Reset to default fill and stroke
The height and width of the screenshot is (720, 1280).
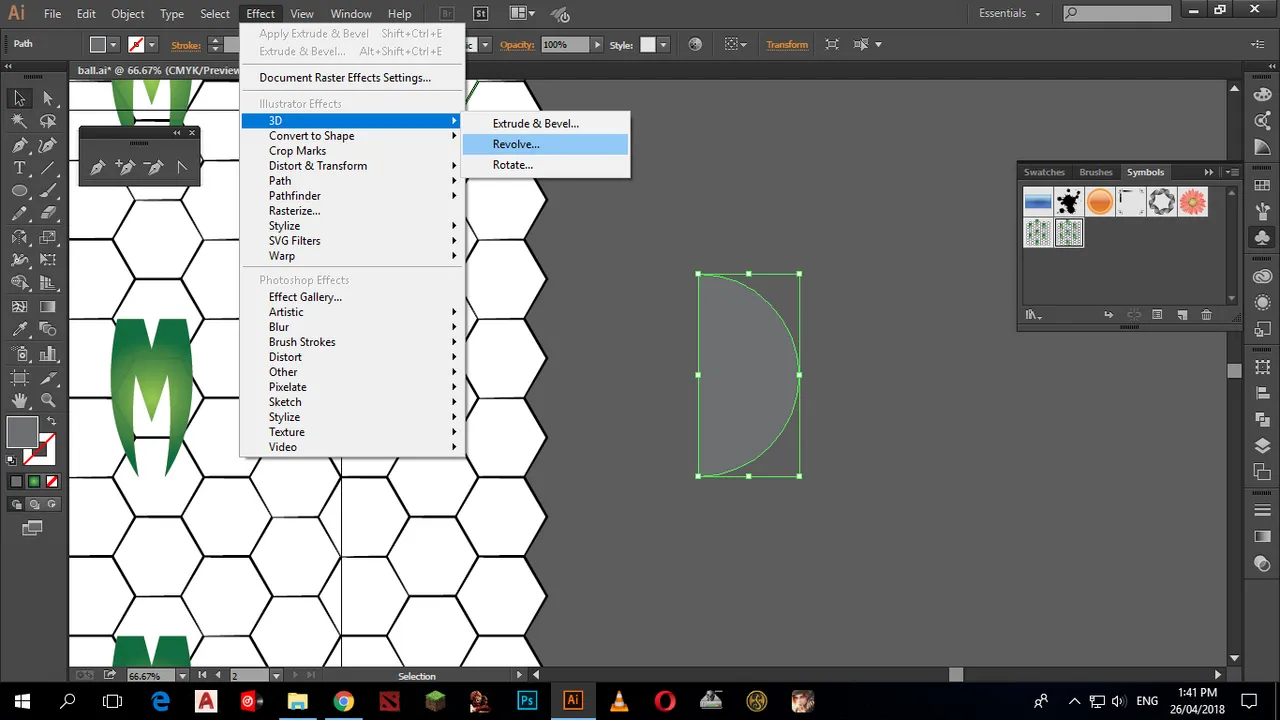pyautogui.click(x=12, y=460)
